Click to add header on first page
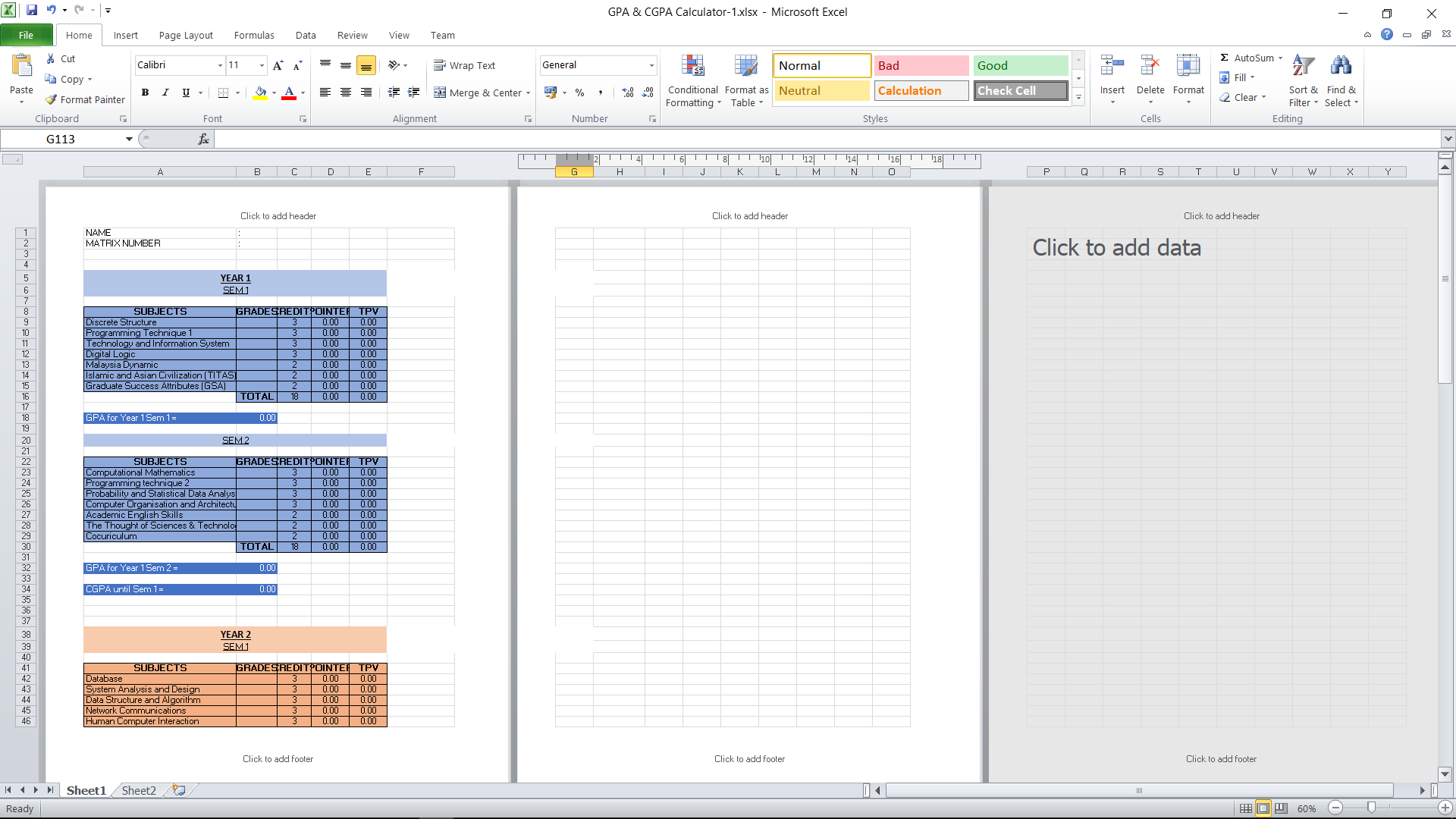 278,216
